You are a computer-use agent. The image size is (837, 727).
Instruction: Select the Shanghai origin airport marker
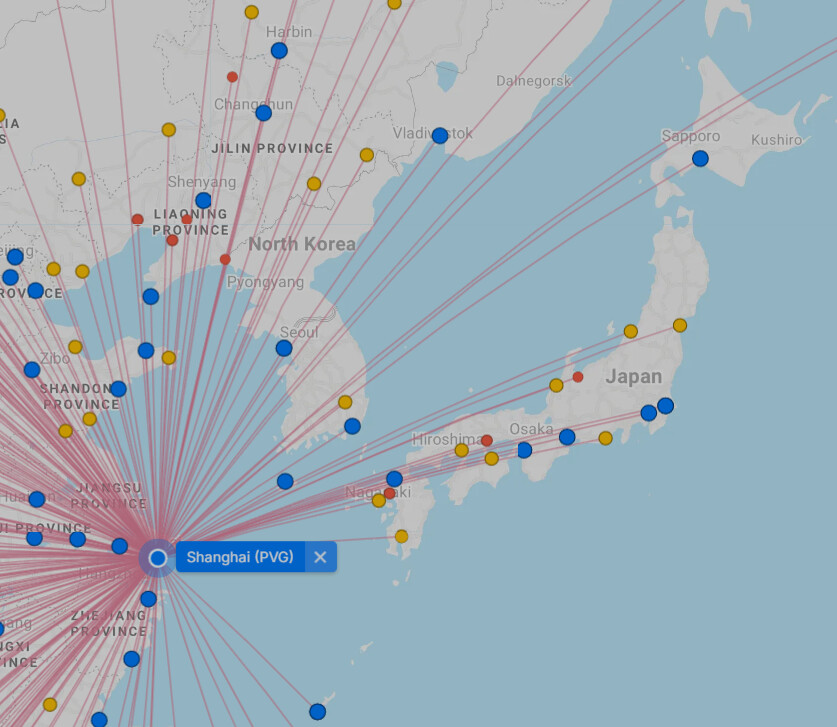click(x=157, y=557)
